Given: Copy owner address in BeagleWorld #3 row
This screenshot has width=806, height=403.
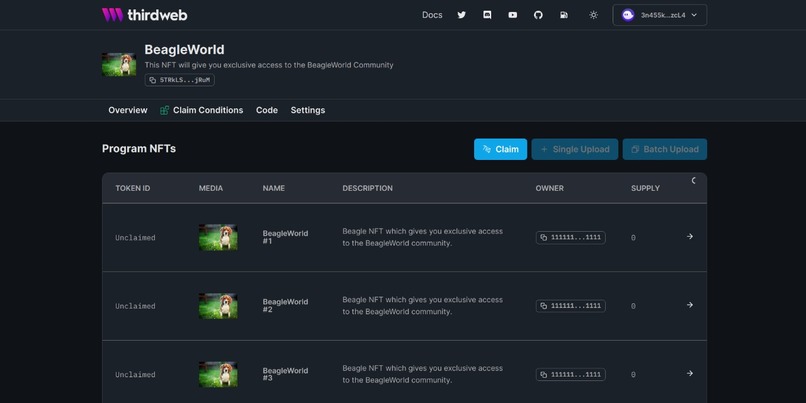Looking at the screenshot, I should [571, 375].
